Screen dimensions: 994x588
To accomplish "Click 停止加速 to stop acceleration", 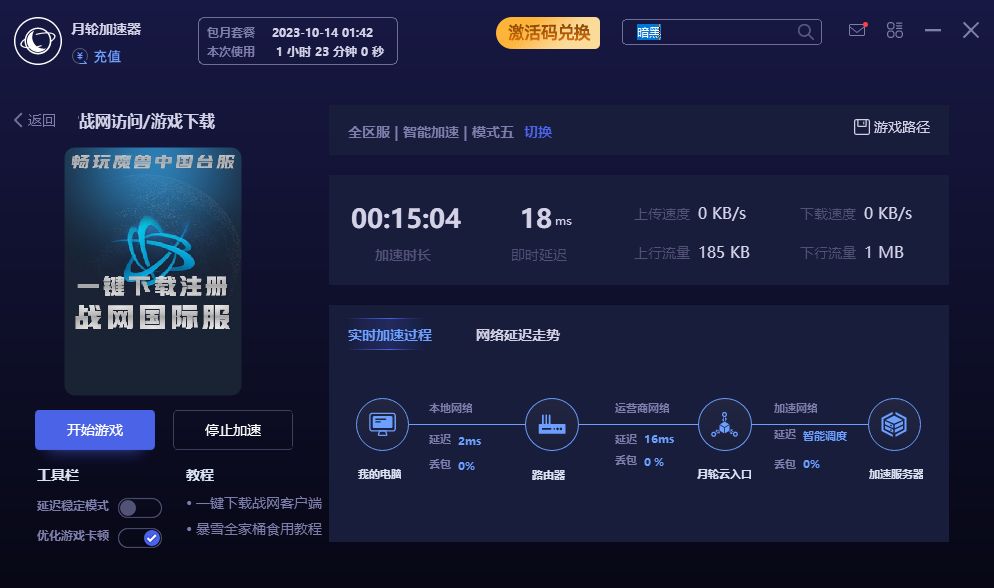I will coord(233,429).
